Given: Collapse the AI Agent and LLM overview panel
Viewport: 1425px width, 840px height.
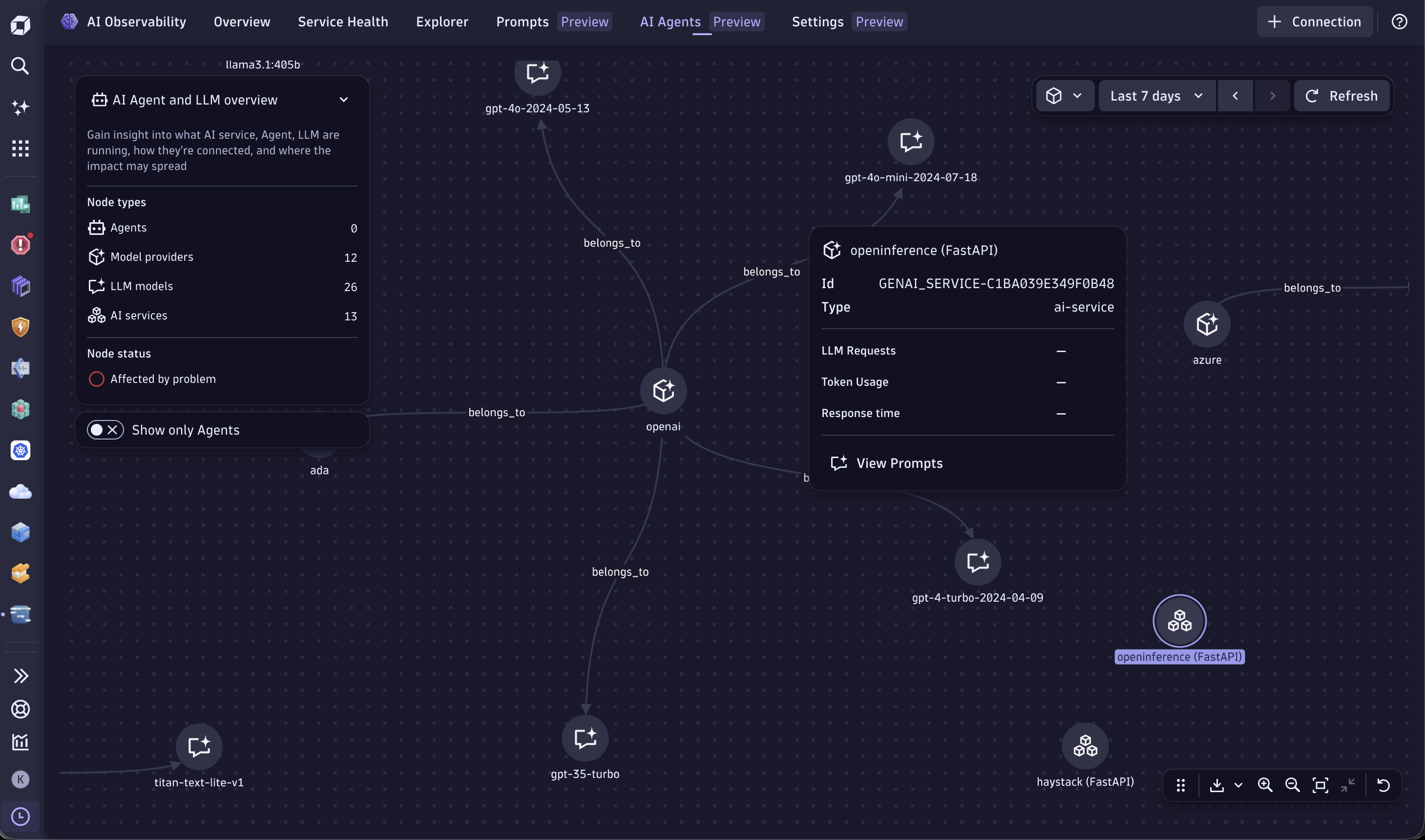Looking at the screenshot, I should [x=343, y=100].
